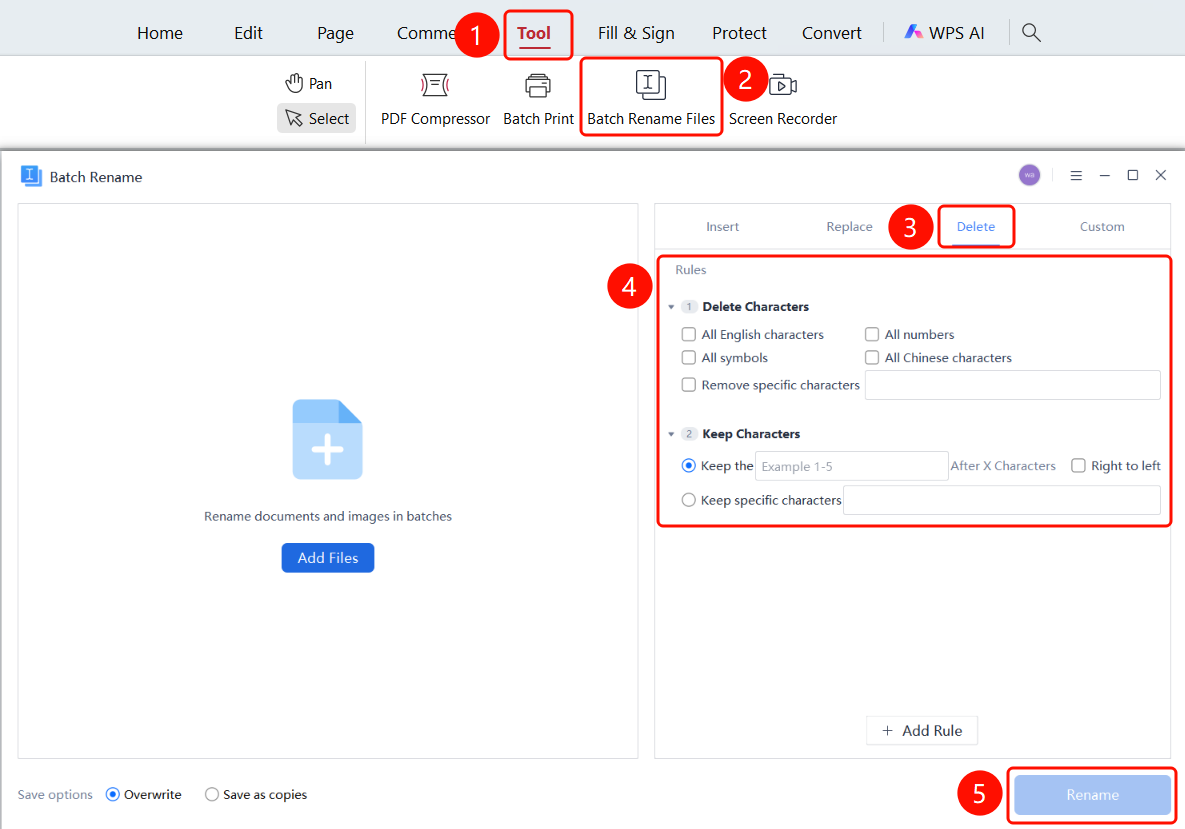Open the PDF Compressor tool
Image resolution: width=1185 pixels, height=829 pixels.
point(435,99)
